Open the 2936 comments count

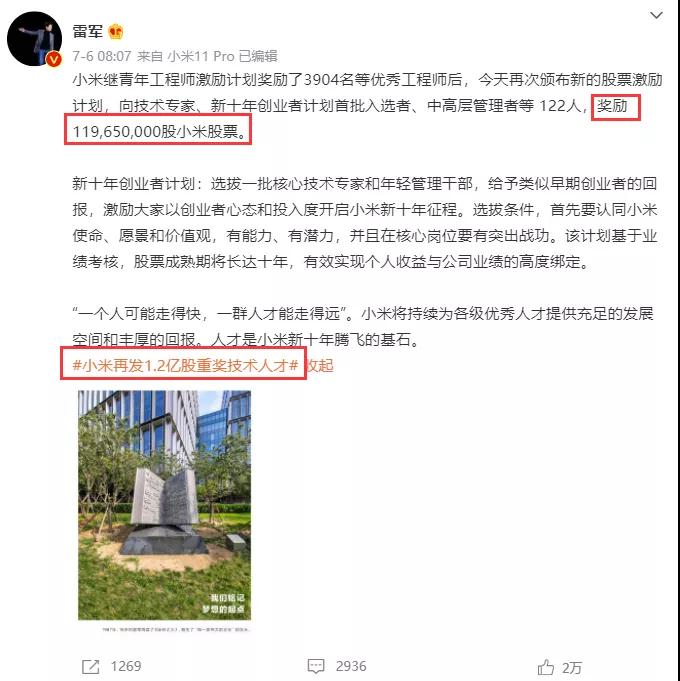pyautogui.click(x=351, y=666)
